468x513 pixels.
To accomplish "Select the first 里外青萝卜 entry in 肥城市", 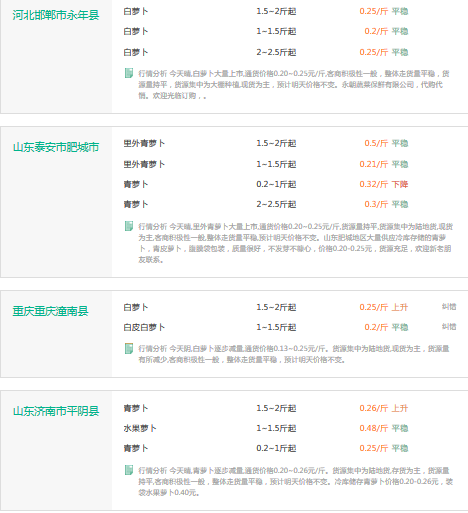I will click(x=144, y=143).
